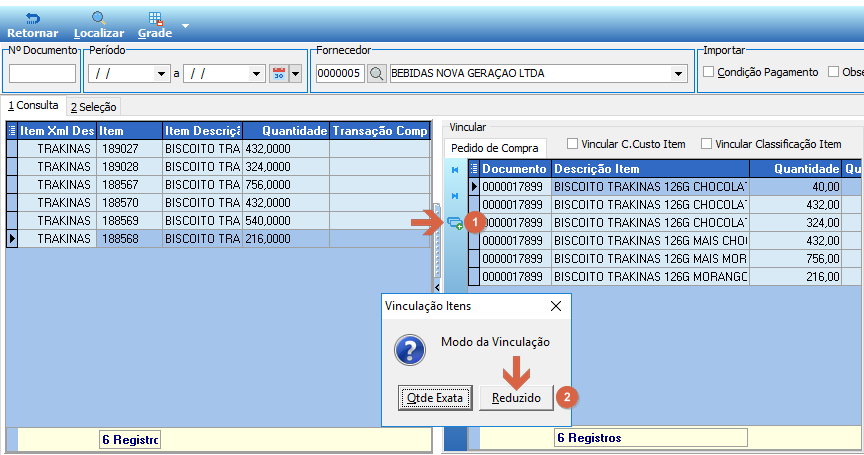Click the Transação Comp column header
This screenshot has width=864, height=455.
[x=380, y=131]
